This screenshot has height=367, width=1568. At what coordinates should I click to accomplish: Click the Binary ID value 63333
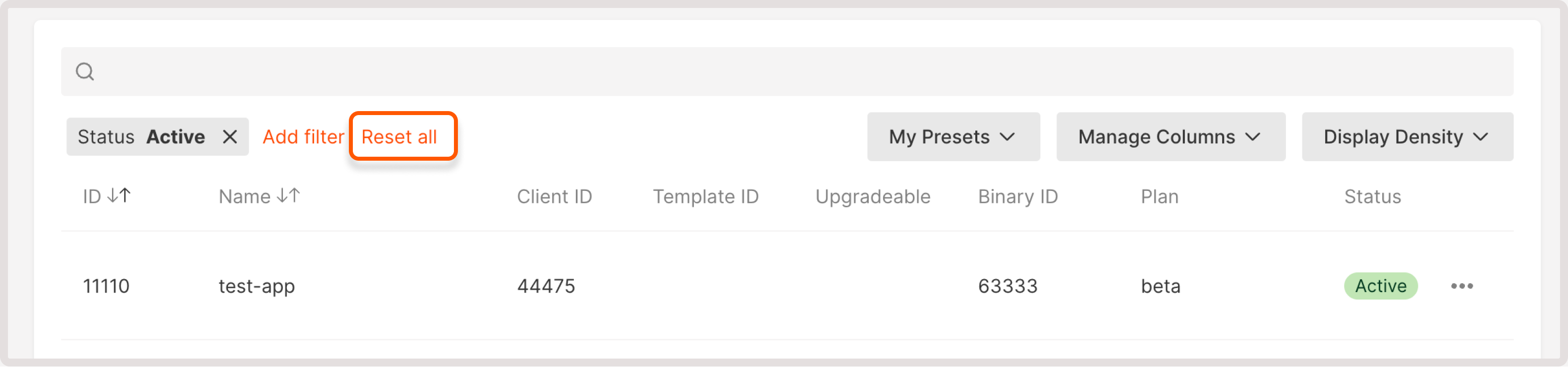[x=1008, y=286]
